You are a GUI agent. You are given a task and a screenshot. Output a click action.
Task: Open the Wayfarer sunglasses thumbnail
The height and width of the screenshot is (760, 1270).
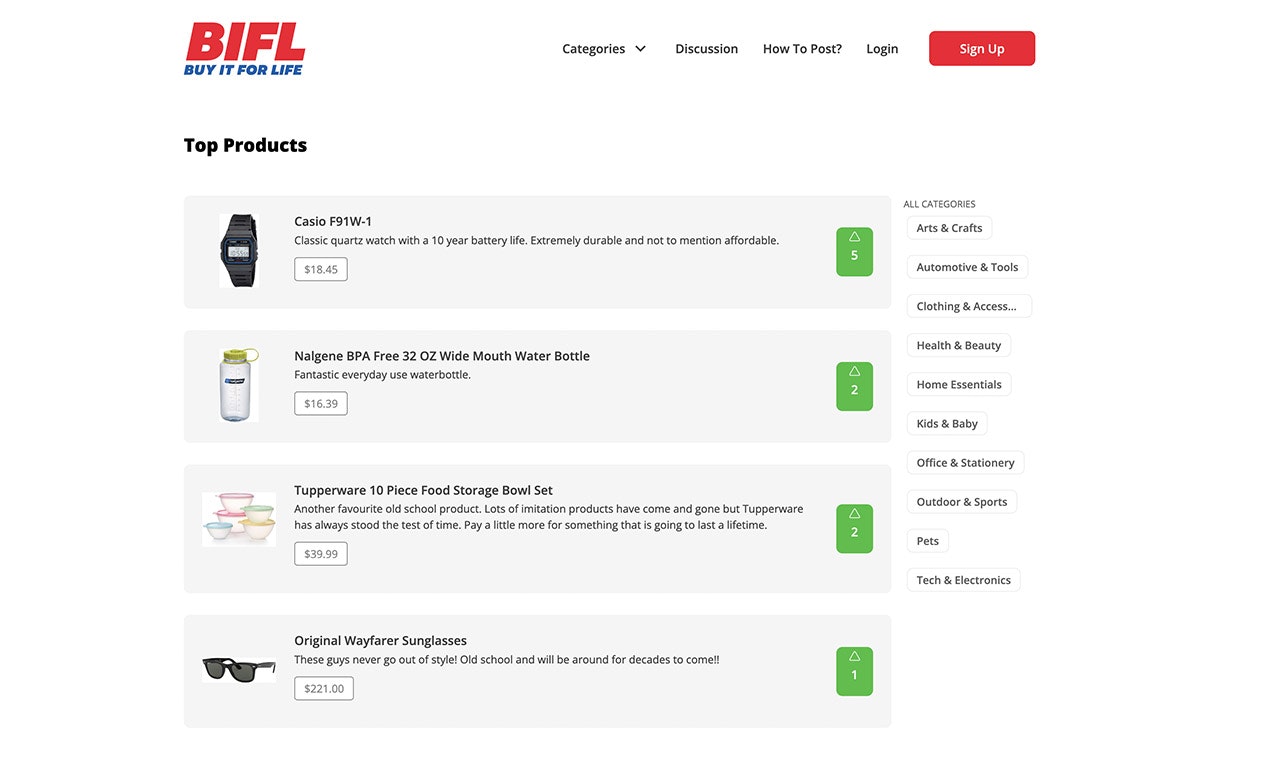[x=239, y=669]
